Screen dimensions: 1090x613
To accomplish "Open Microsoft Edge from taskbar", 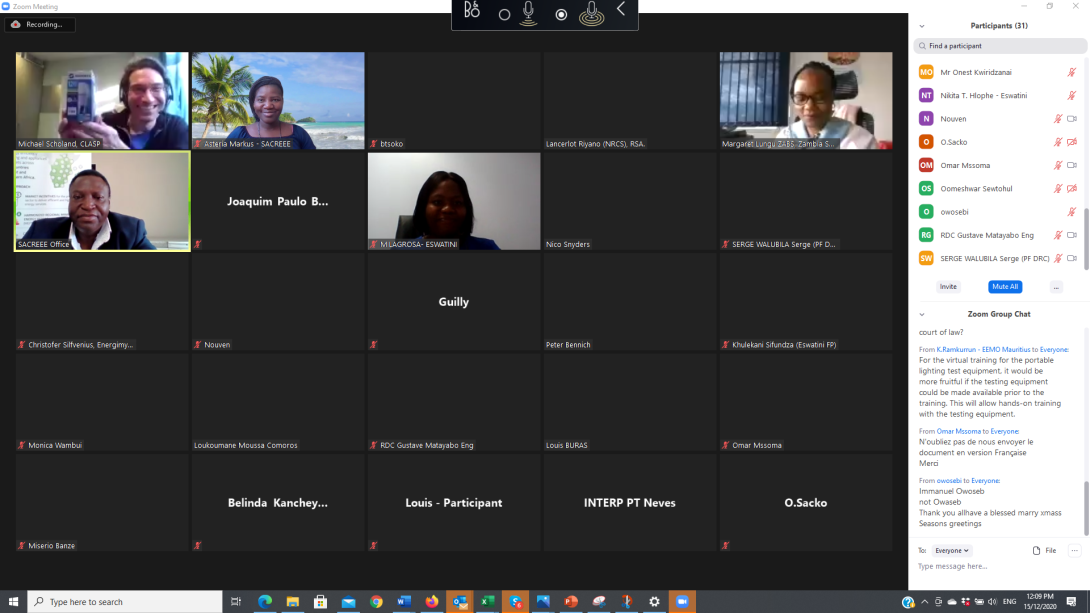I will tap(265, 602).
